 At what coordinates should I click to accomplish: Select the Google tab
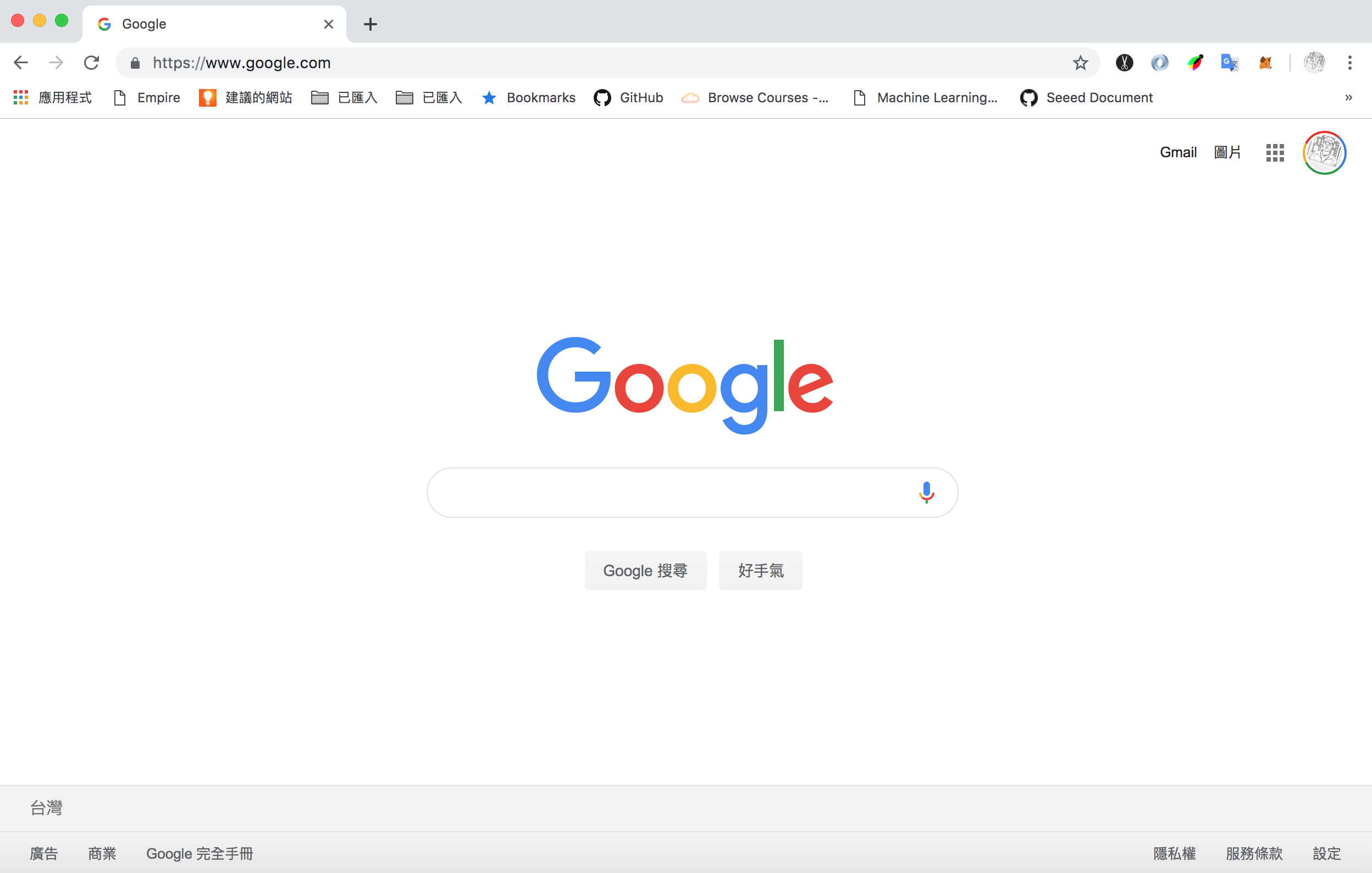[214, 24]
